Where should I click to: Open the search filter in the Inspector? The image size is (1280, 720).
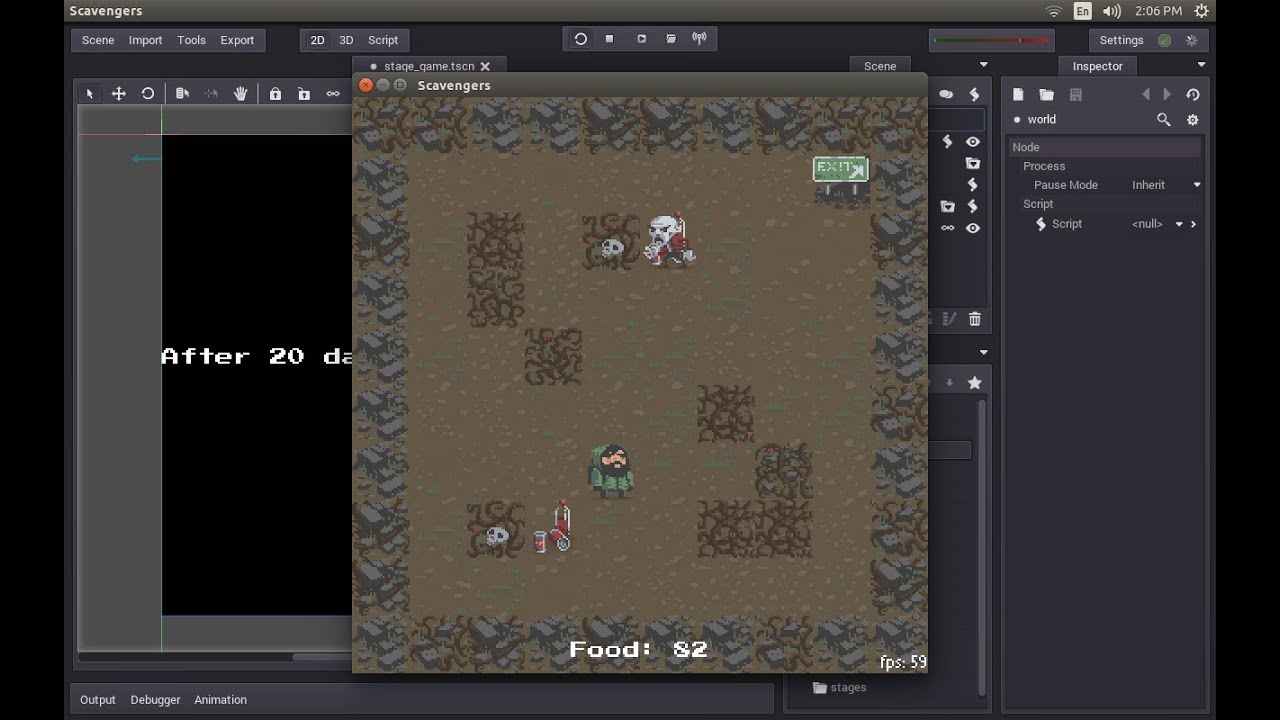pyautogui.click(x=1163, y=119)
